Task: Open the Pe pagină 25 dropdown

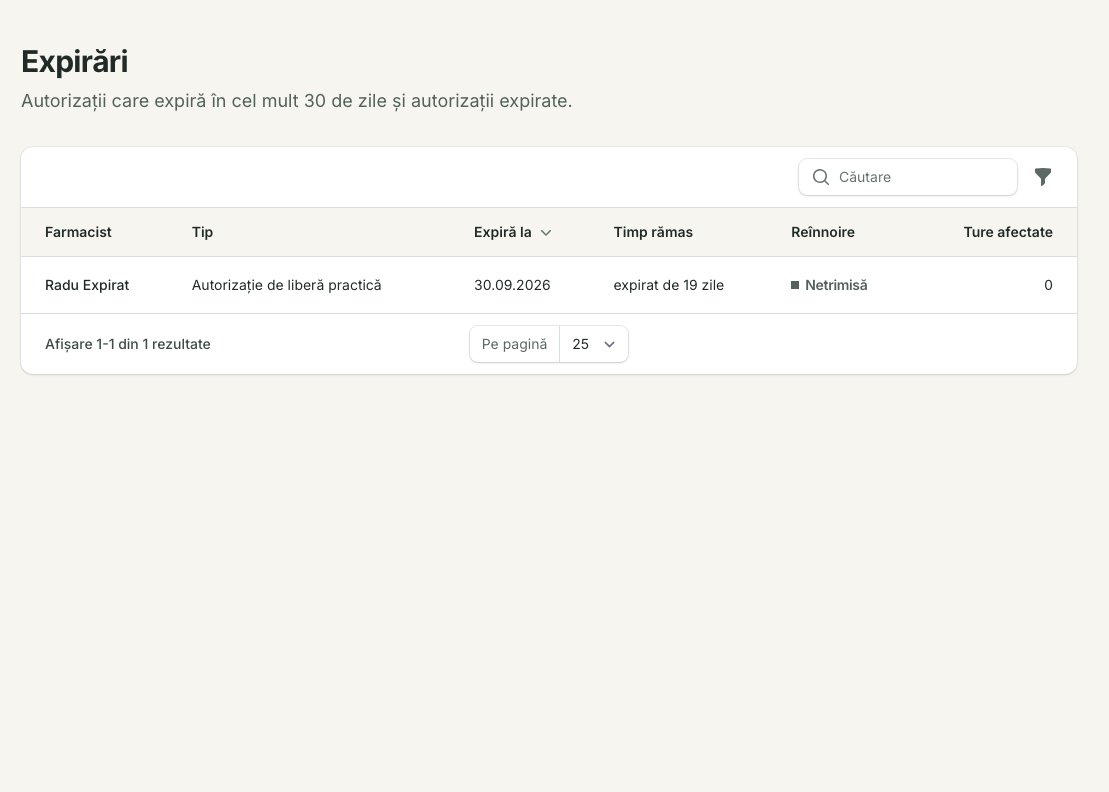Action: (x=593, y=344)
